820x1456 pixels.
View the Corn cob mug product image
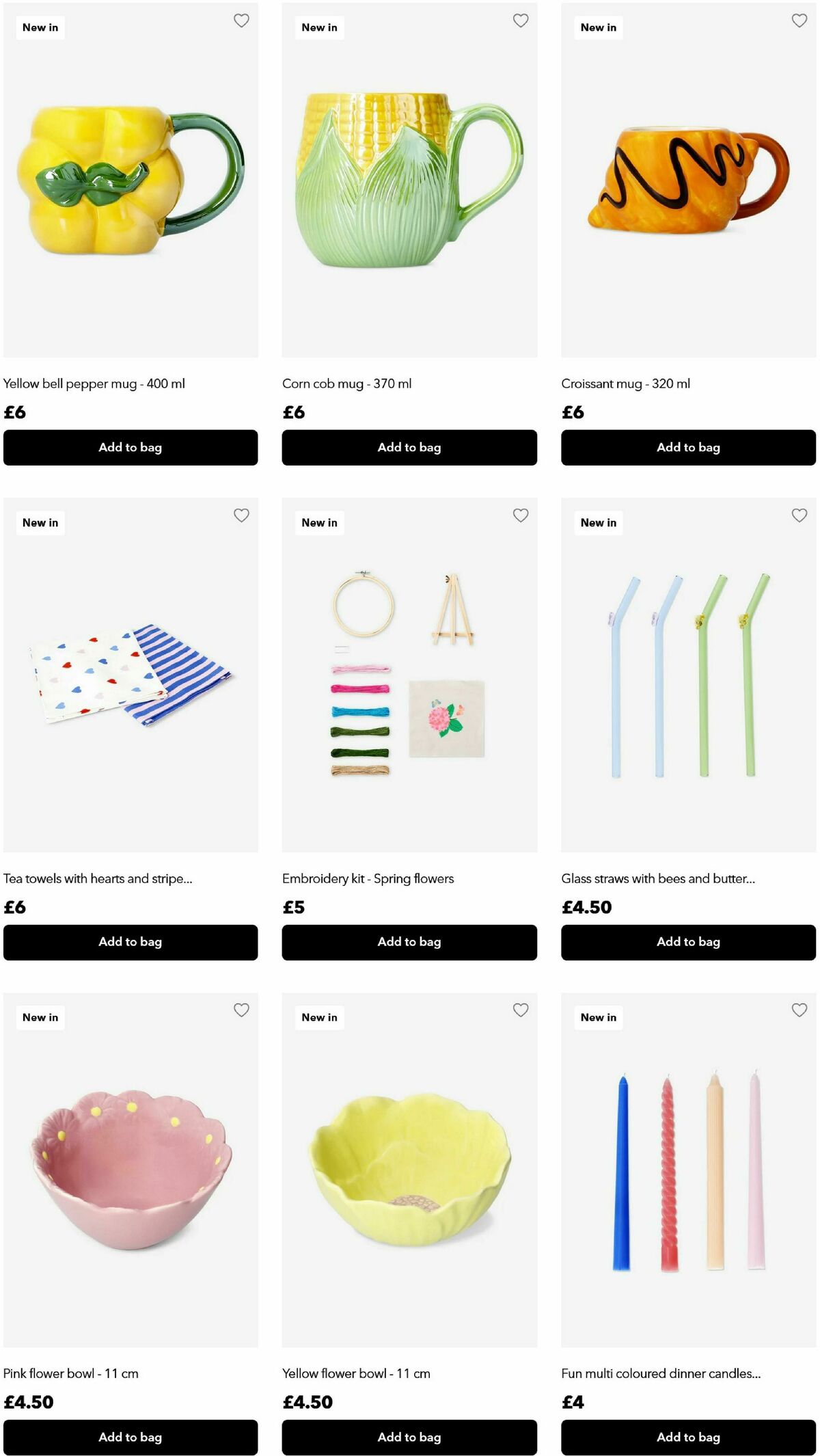tap(409, 180)
